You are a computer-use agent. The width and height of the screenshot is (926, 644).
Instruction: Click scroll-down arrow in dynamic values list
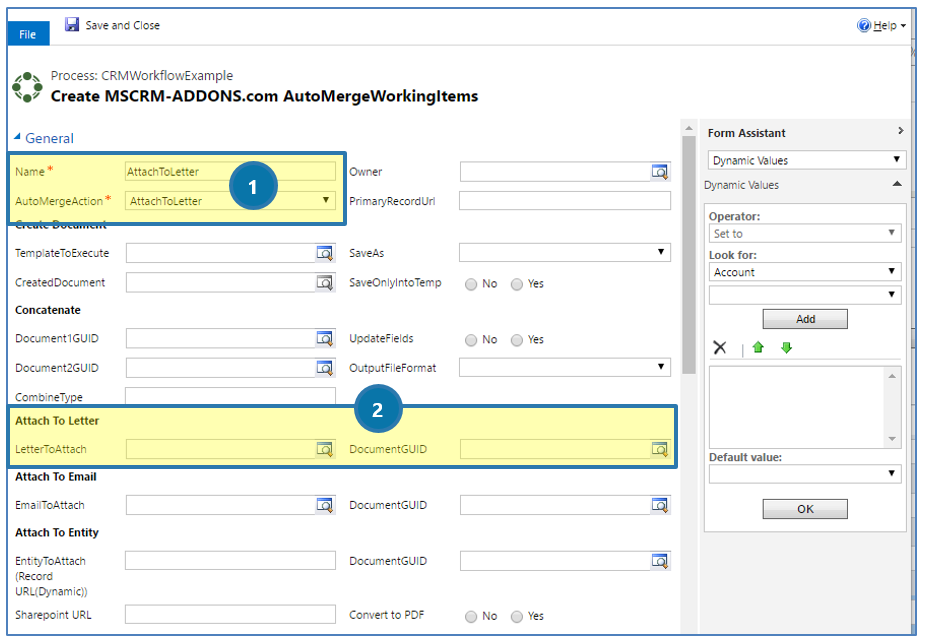892,439
